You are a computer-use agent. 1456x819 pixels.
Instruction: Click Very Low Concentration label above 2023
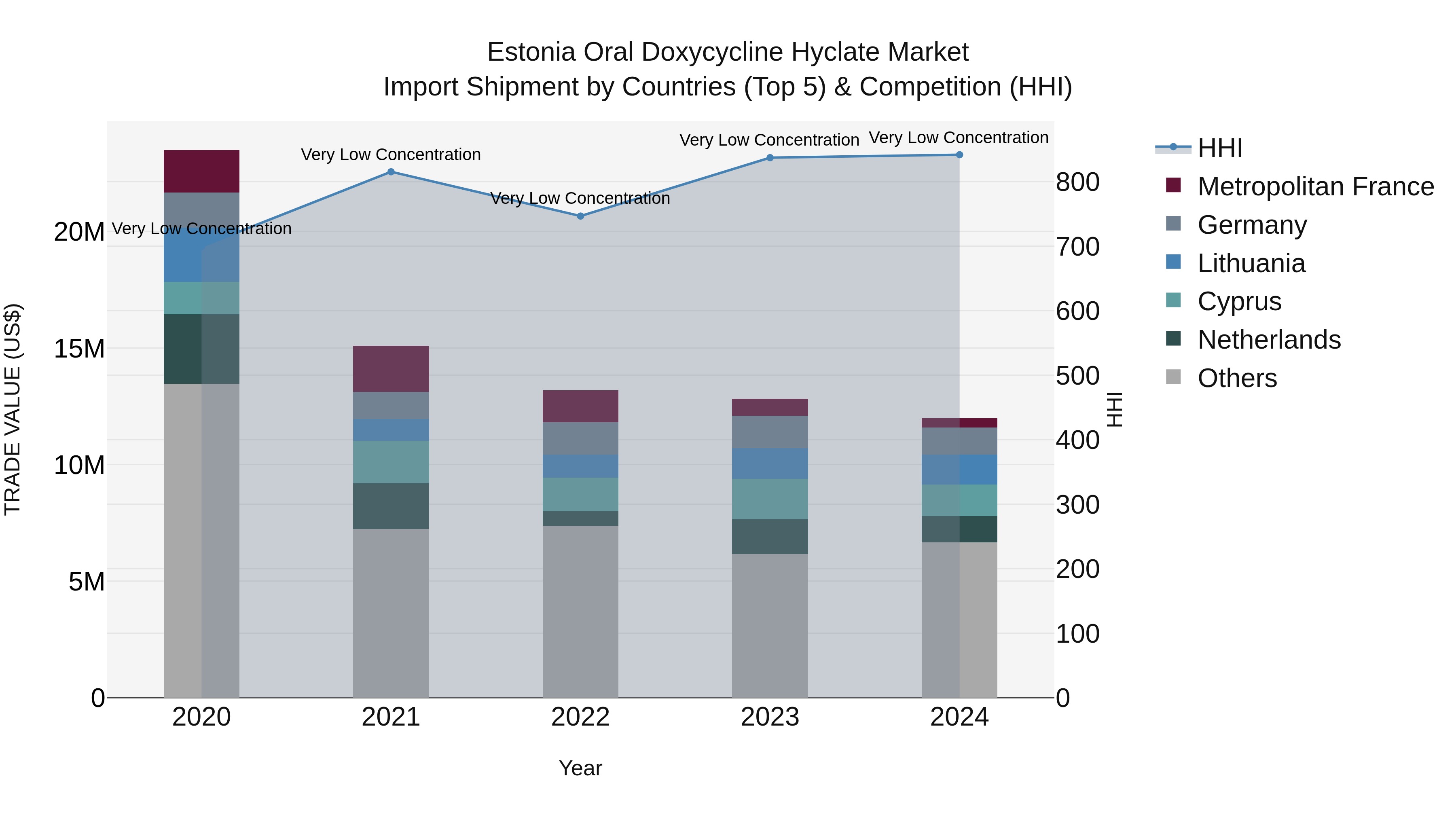pyautogui.click(x=769, y=140)
